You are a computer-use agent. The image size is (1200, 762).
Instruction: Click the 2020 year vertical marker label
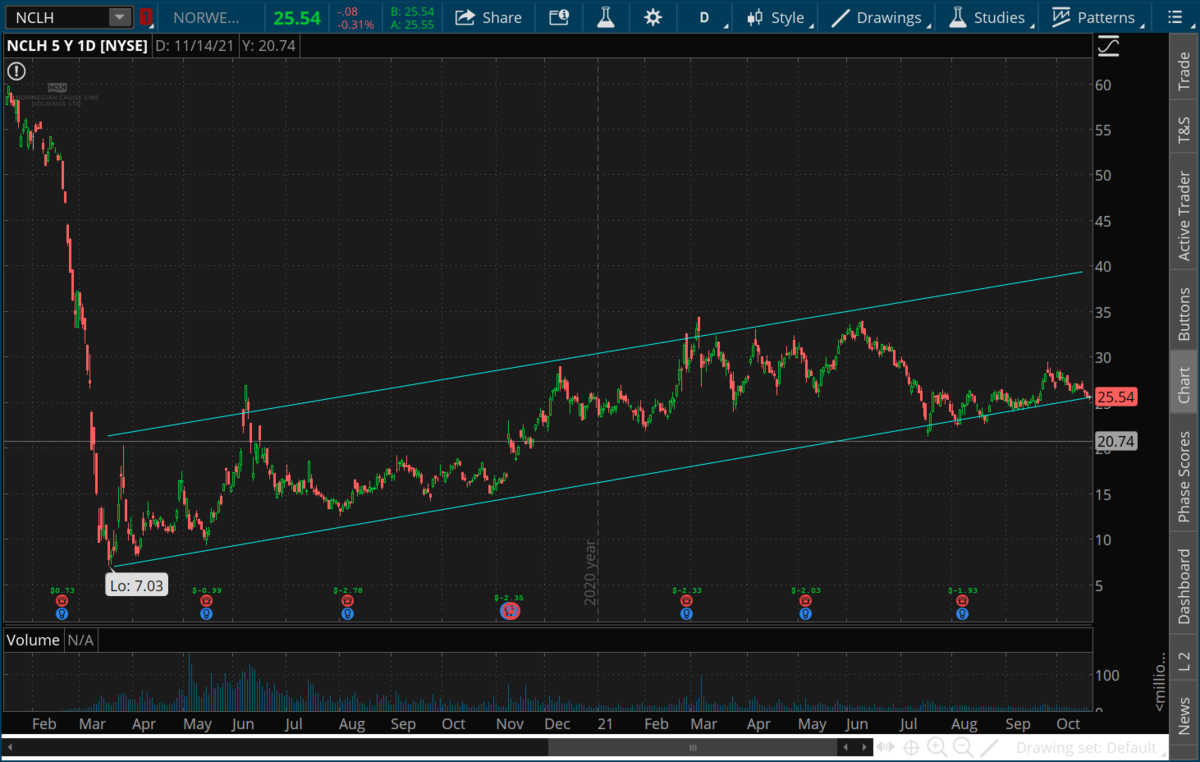click(590, 573)
